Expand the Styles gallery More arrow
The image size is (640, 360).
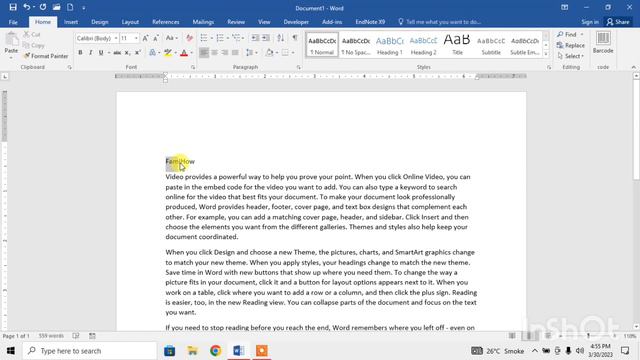coord(546,53)
